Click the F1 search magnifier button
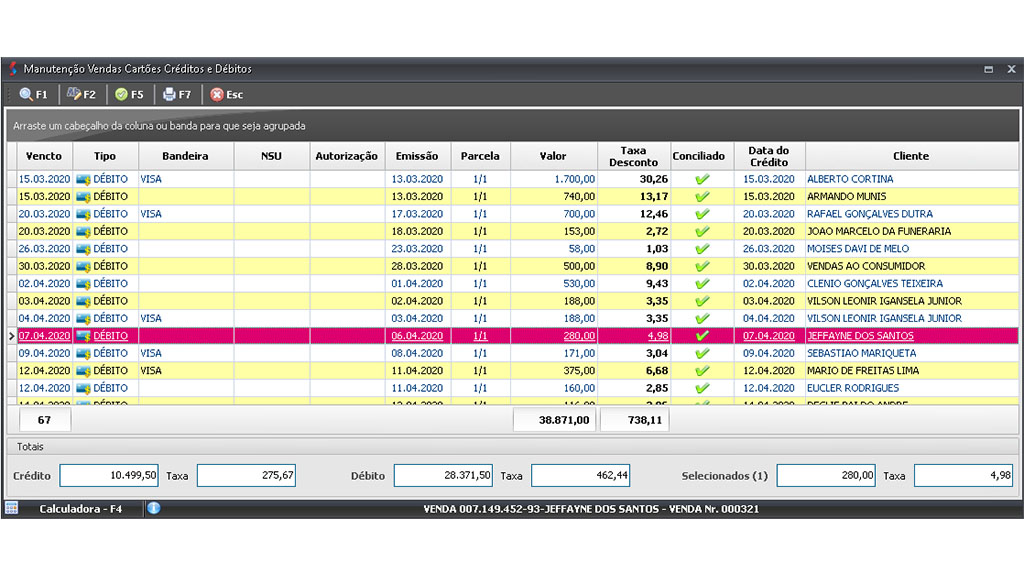 [x=33, y=95]
